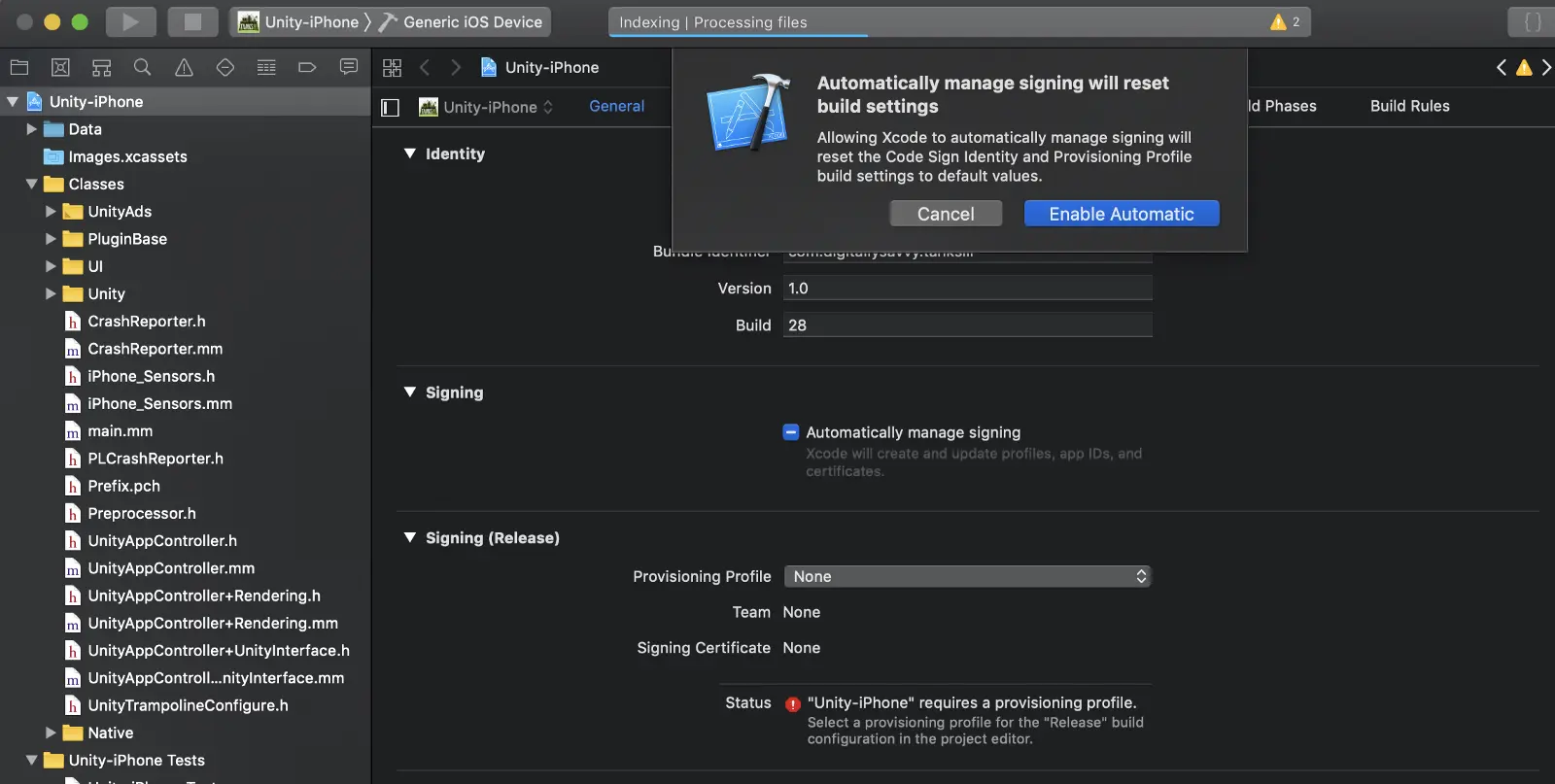This screenshot has width=1555, height=784.
Task: Select iPhone_Sensors.mm file
Action: coord(159,403)
